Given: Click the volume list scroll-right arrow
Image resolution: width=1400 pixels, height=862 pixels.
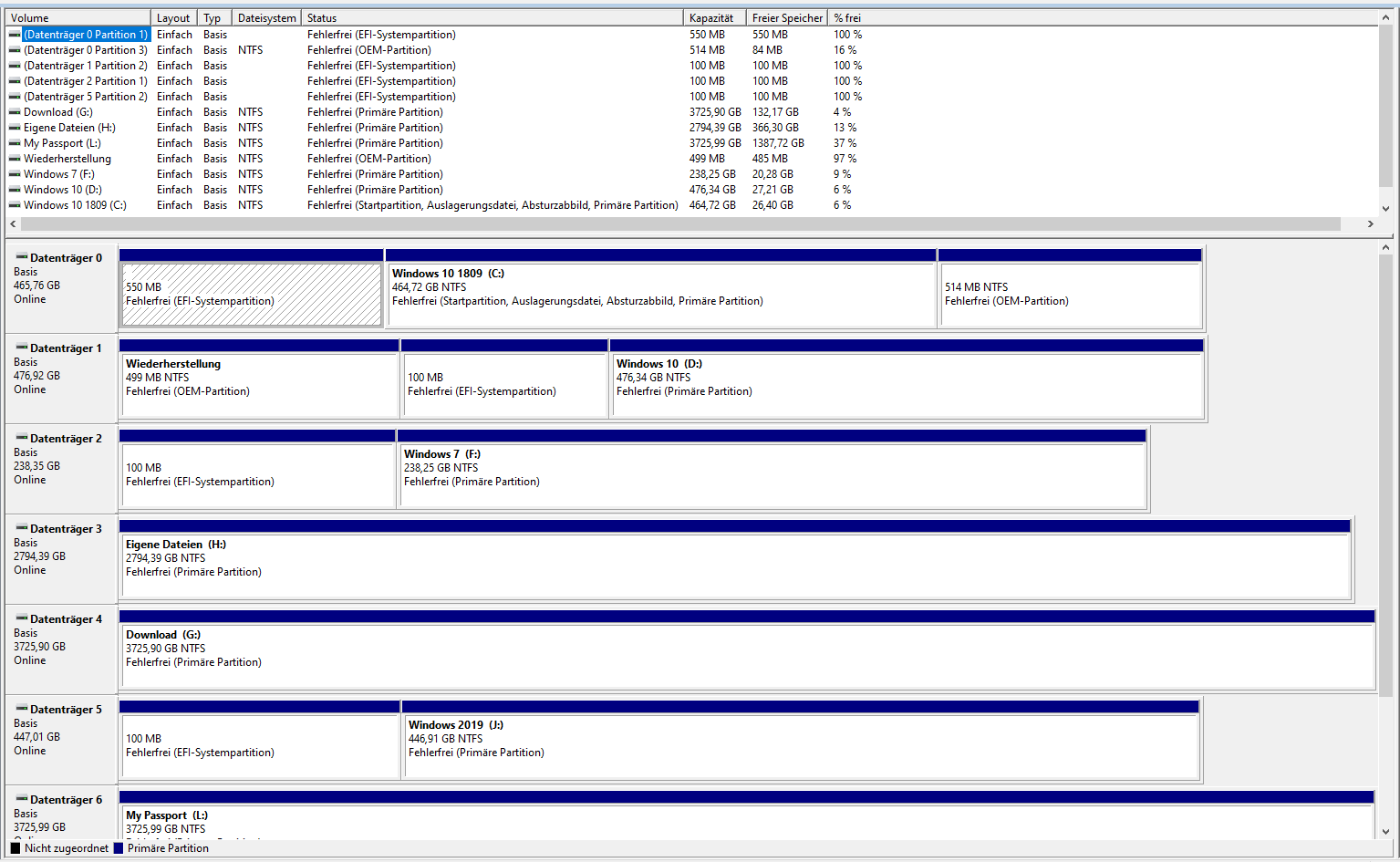Looking at the screenshot, I should [x=1370, y=224].
